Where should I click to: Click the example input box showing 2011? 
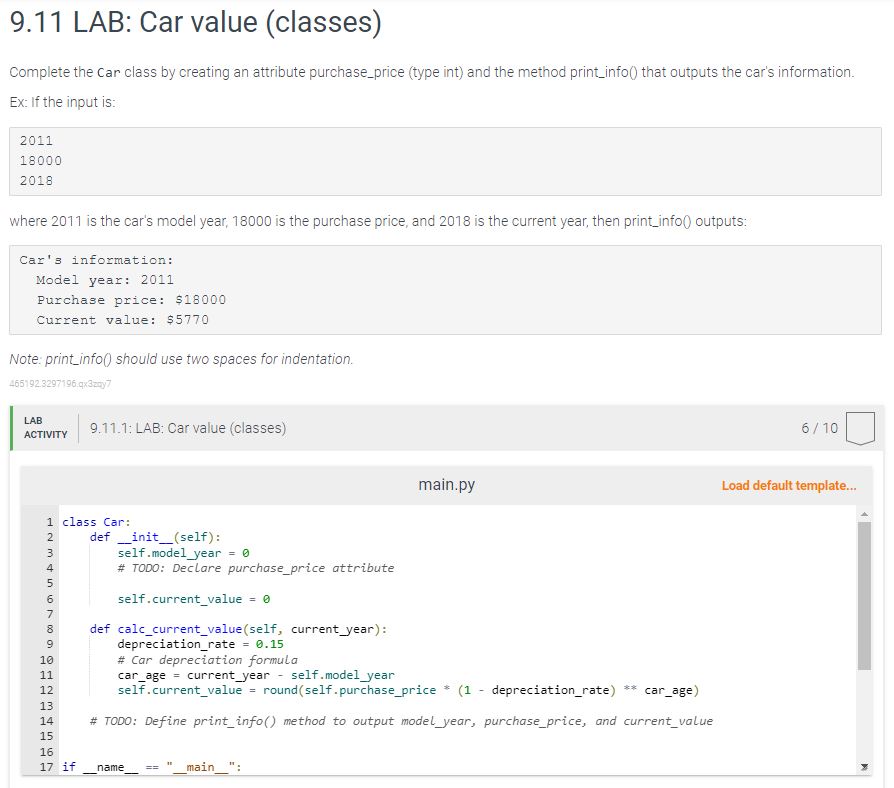pyautogui.click(x=445, y=161)
